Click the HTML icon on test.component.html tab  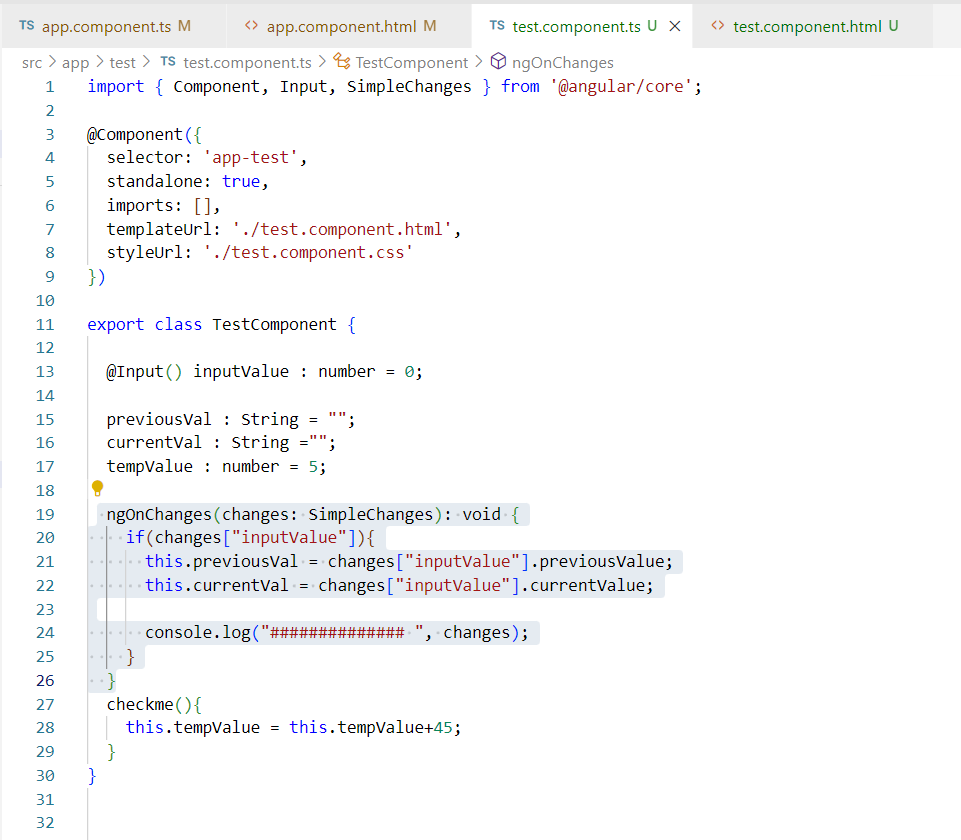click(717, 26)
